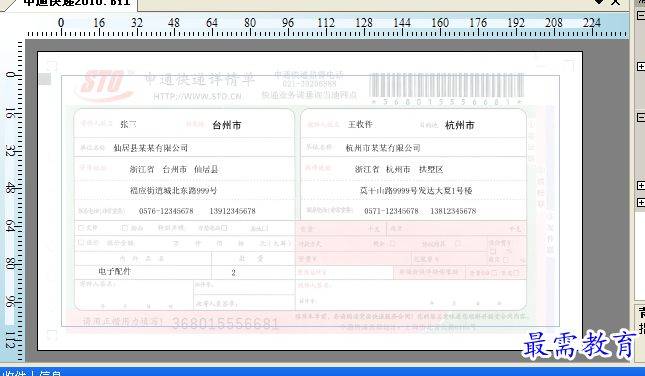645x376 pixels.
Task: Click the STO logo on the waybill
Action: pos(104,85)
